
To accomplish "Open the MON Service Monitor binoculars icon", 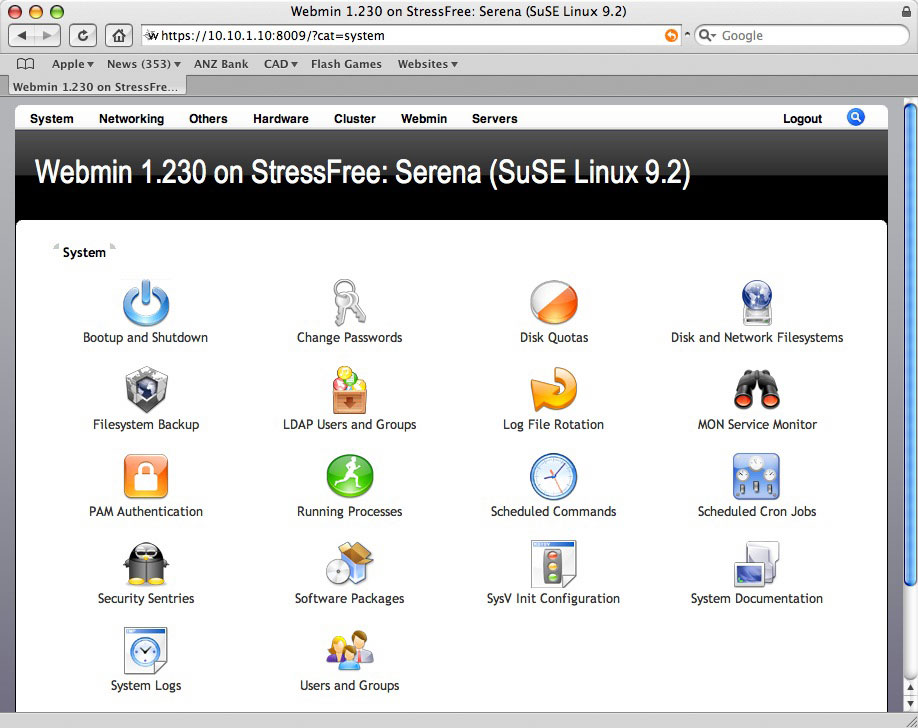I will pyautogui.click(x=757, y=389).
